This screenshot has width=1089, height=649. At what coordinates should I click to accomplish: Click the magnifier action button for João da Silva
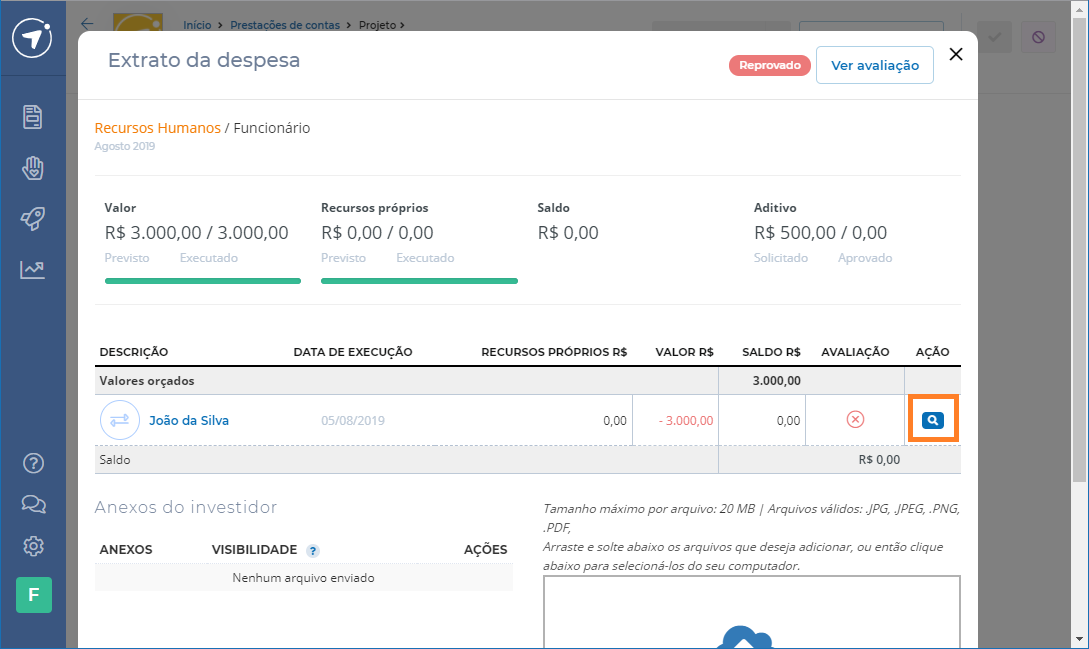[933, 420]
